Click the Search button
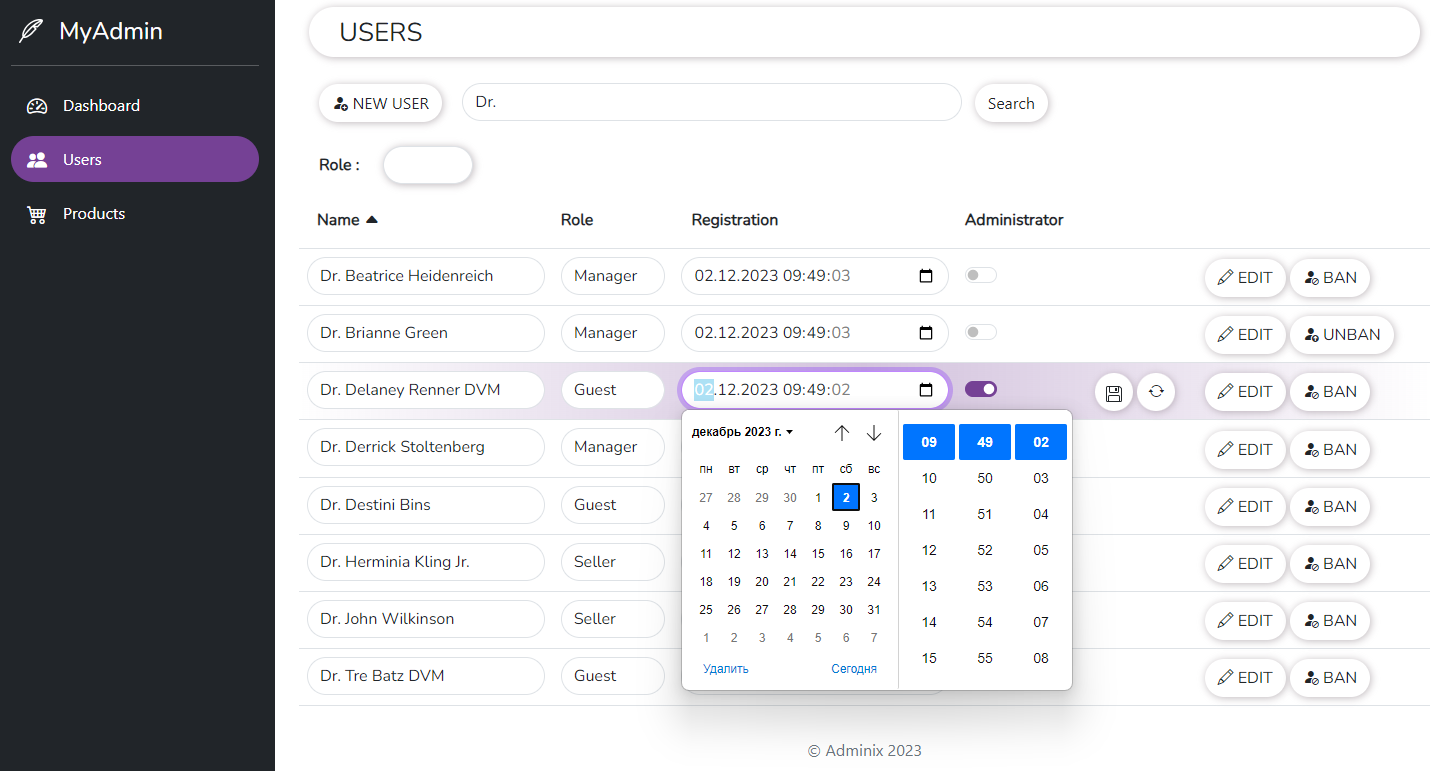 [1011, 103]
